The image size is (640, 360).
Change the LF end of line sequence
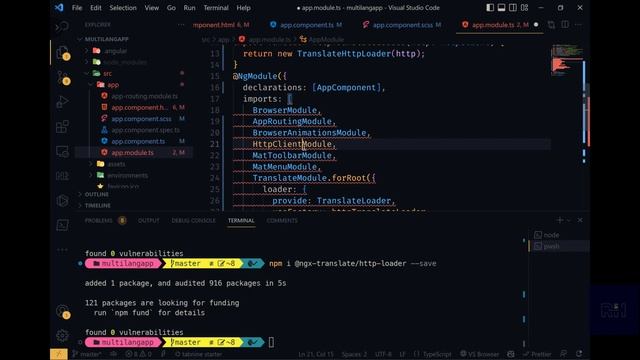click(402, 354)
